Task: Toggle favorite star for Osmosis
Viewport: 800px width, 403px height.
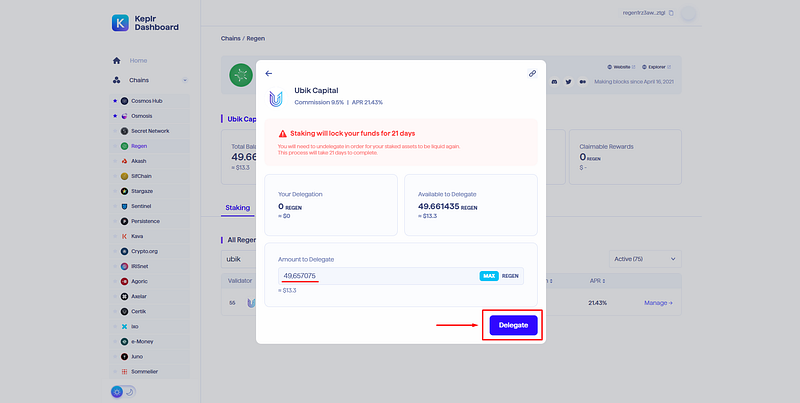Action: coord(115,116)
